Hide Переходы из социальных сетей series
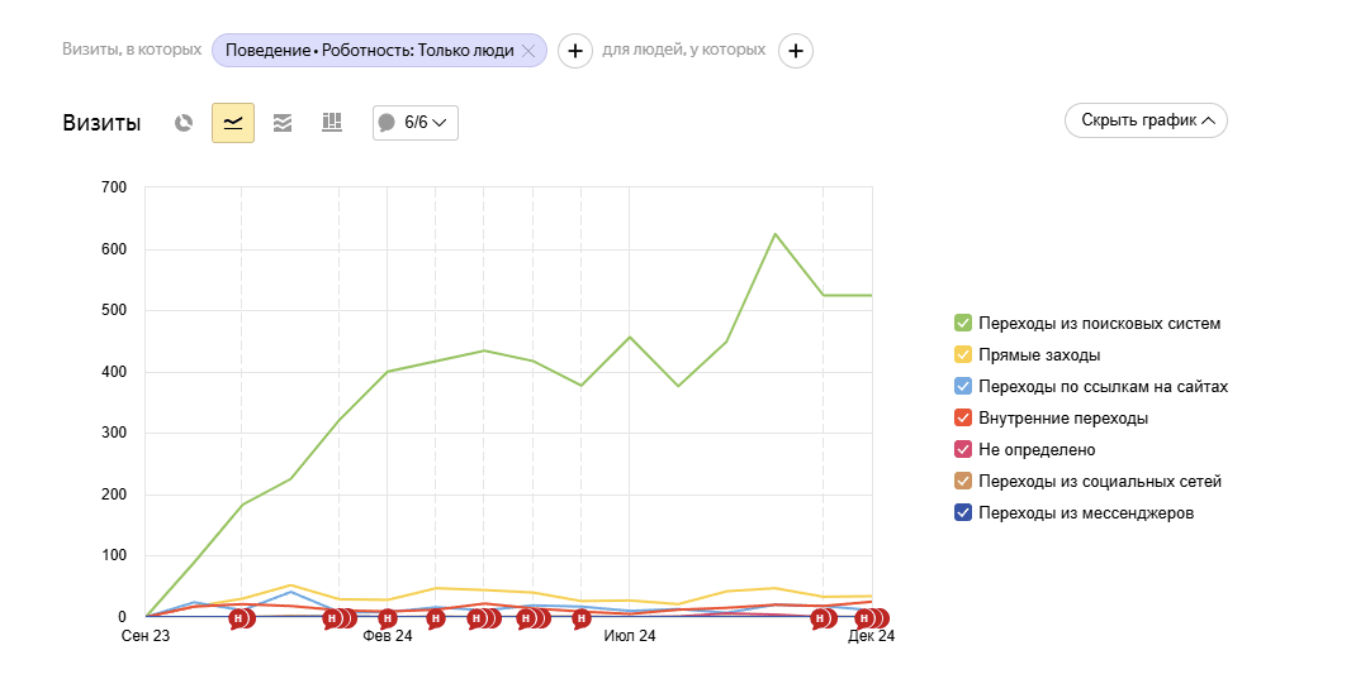 (x=963, y=481)
